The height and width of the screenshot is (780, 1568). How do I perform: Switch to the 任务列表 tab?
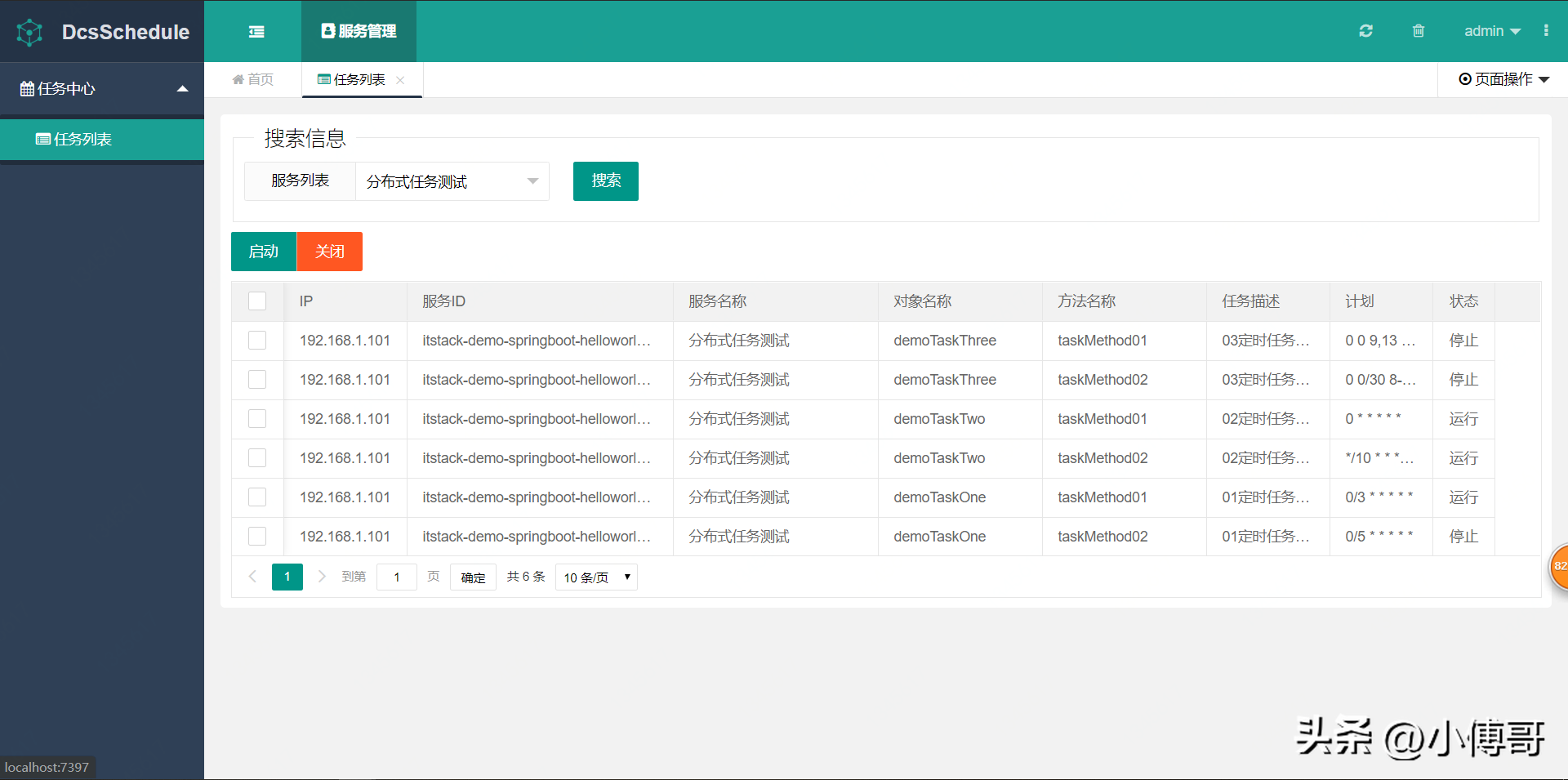(352, 79)
